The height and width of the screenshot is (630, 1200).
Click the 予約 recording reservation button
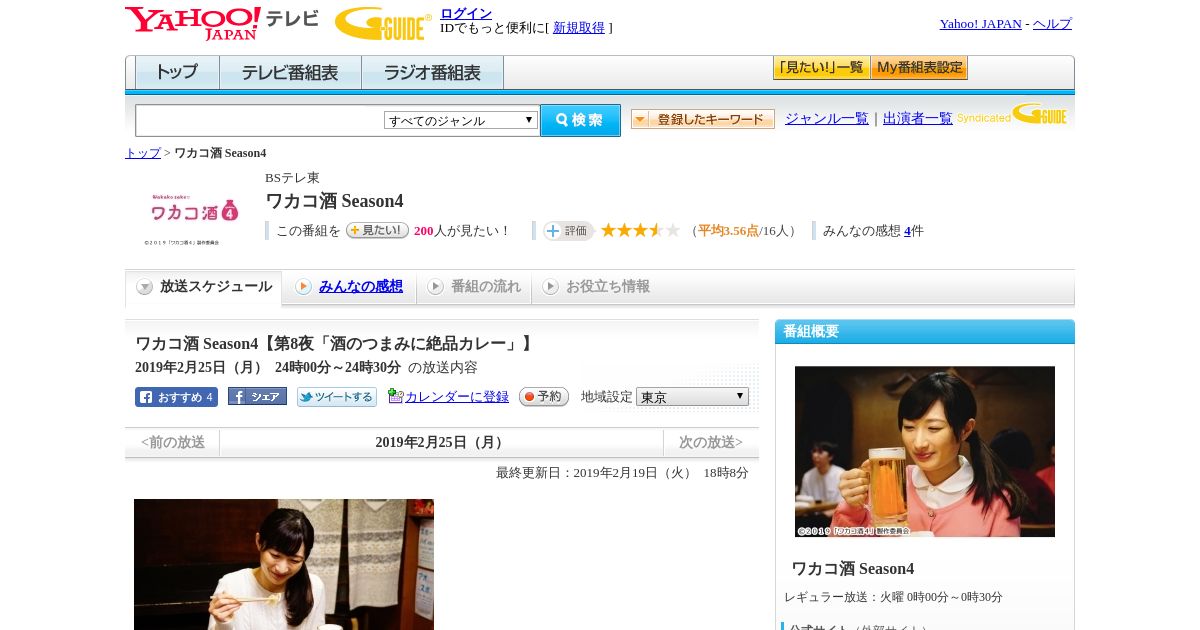point(544,397)
